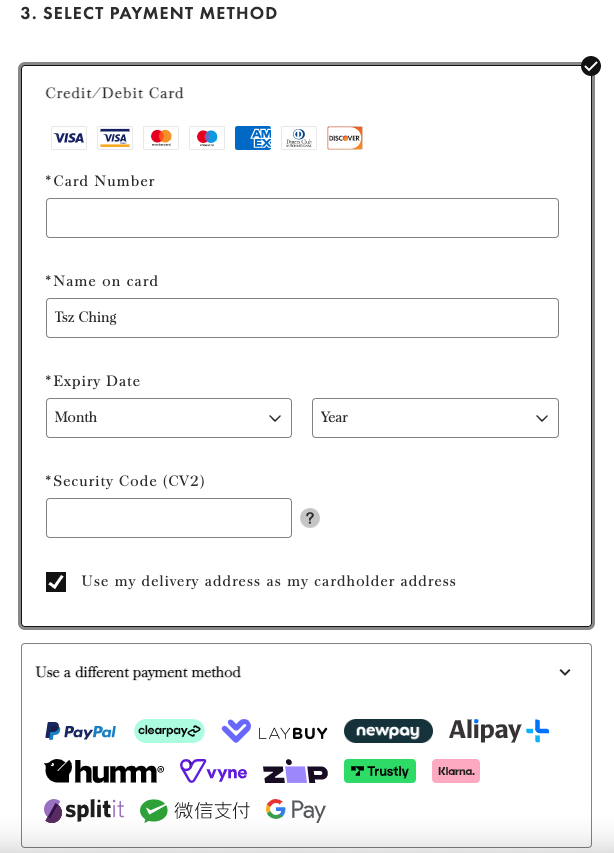Click the Zip payment logo
Screen dimensions: 614x853
pos(295,772)
